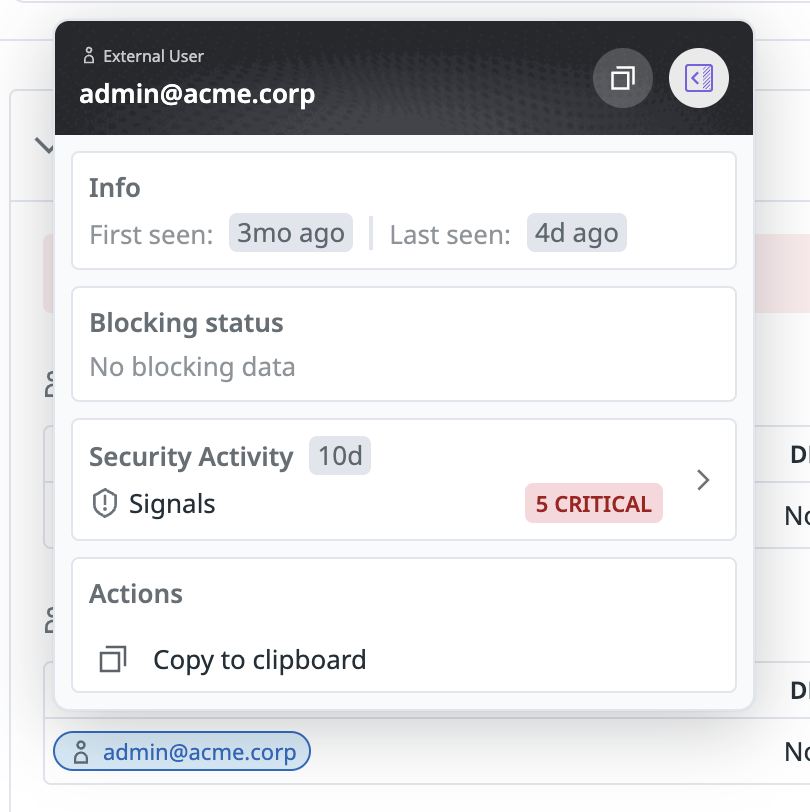
Task: Expand Security Activity with the right chevron
Action: click(703, 480)
